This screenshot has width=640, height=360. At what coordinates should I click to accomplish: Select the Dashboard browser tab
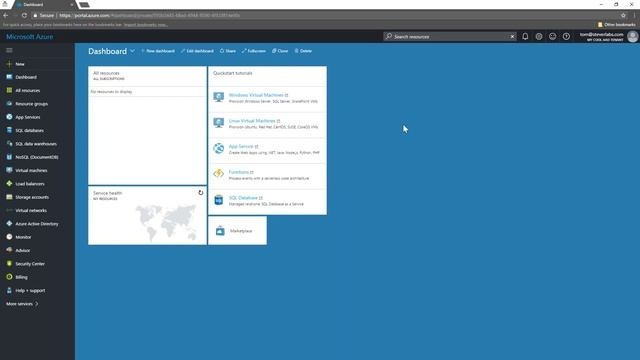tap(44, 4)
